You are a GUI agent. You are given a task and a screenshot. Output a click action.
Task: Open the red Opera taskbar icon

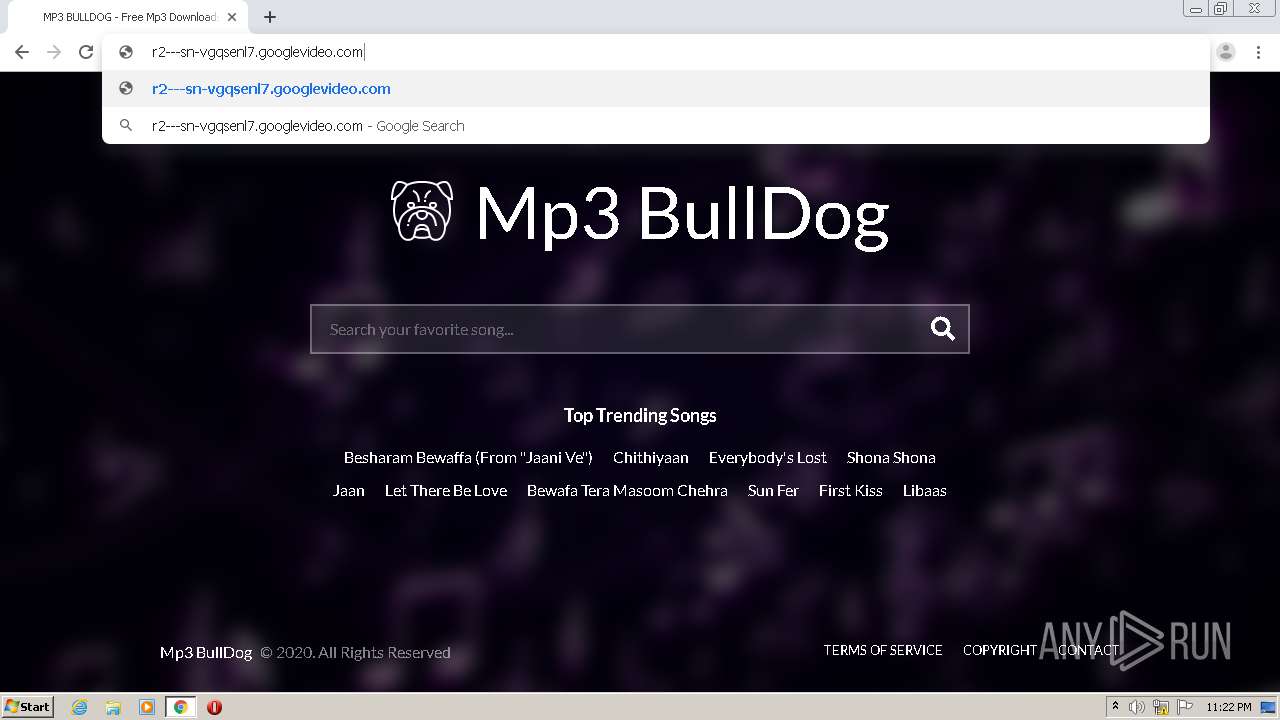click(214, 707)
